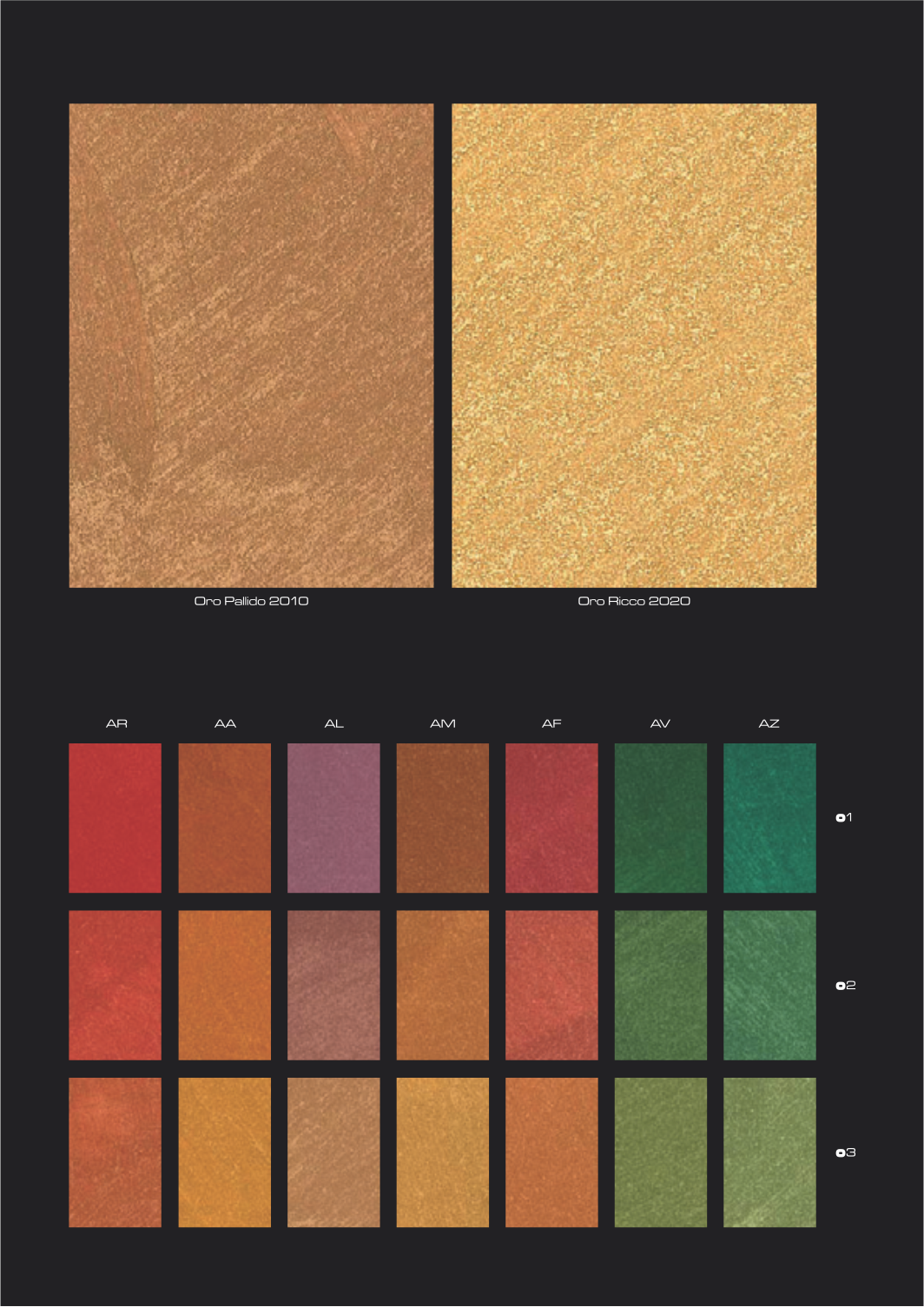This screenshot has width=924, height=1307.
Task: Choose the green AZ swatch in row 02
Action: click(x=769, y=985)
